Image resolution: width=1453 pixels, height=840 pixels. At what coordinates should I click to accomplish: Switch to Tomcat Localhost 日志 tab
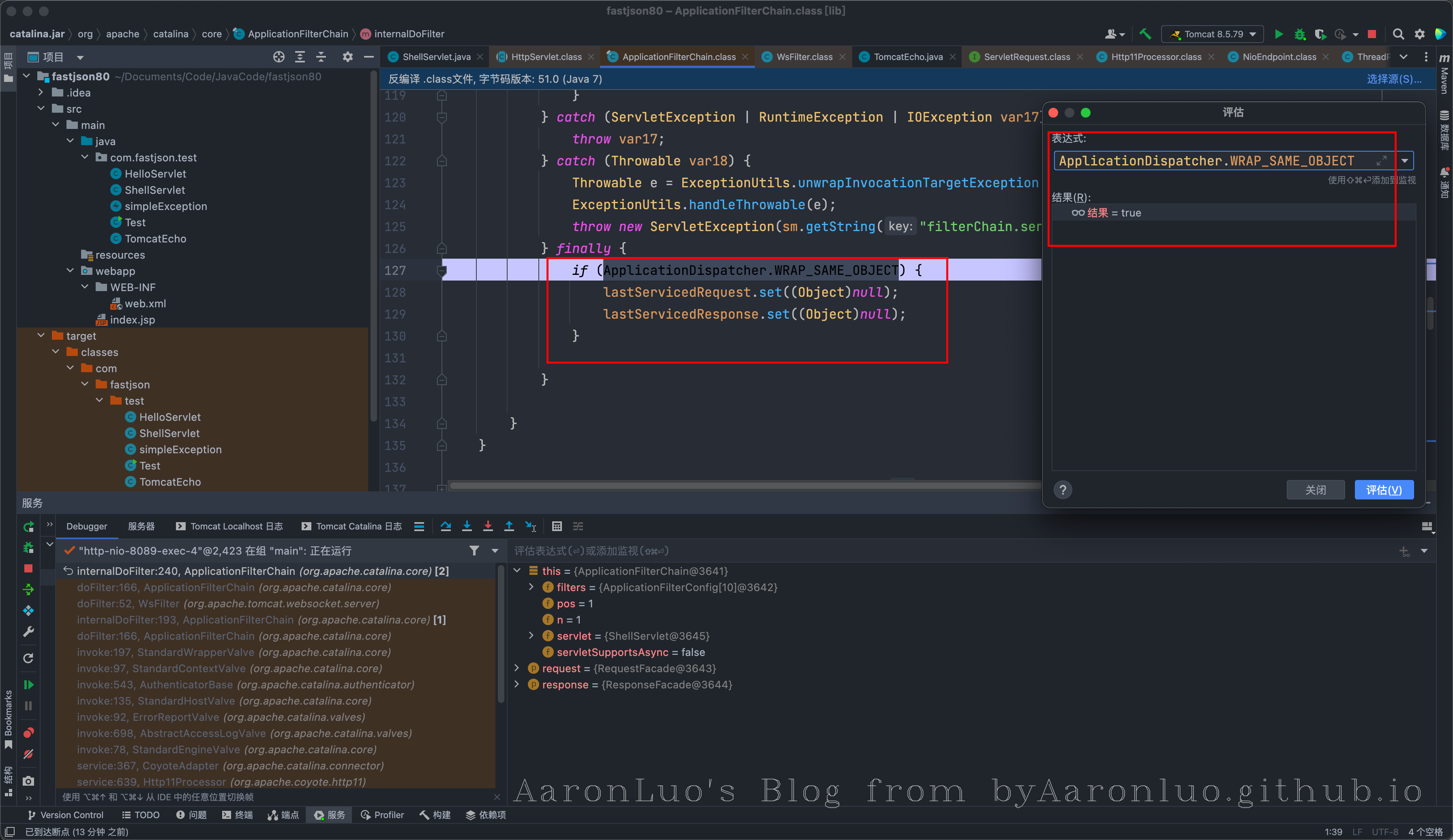click(x=229, y=526)
